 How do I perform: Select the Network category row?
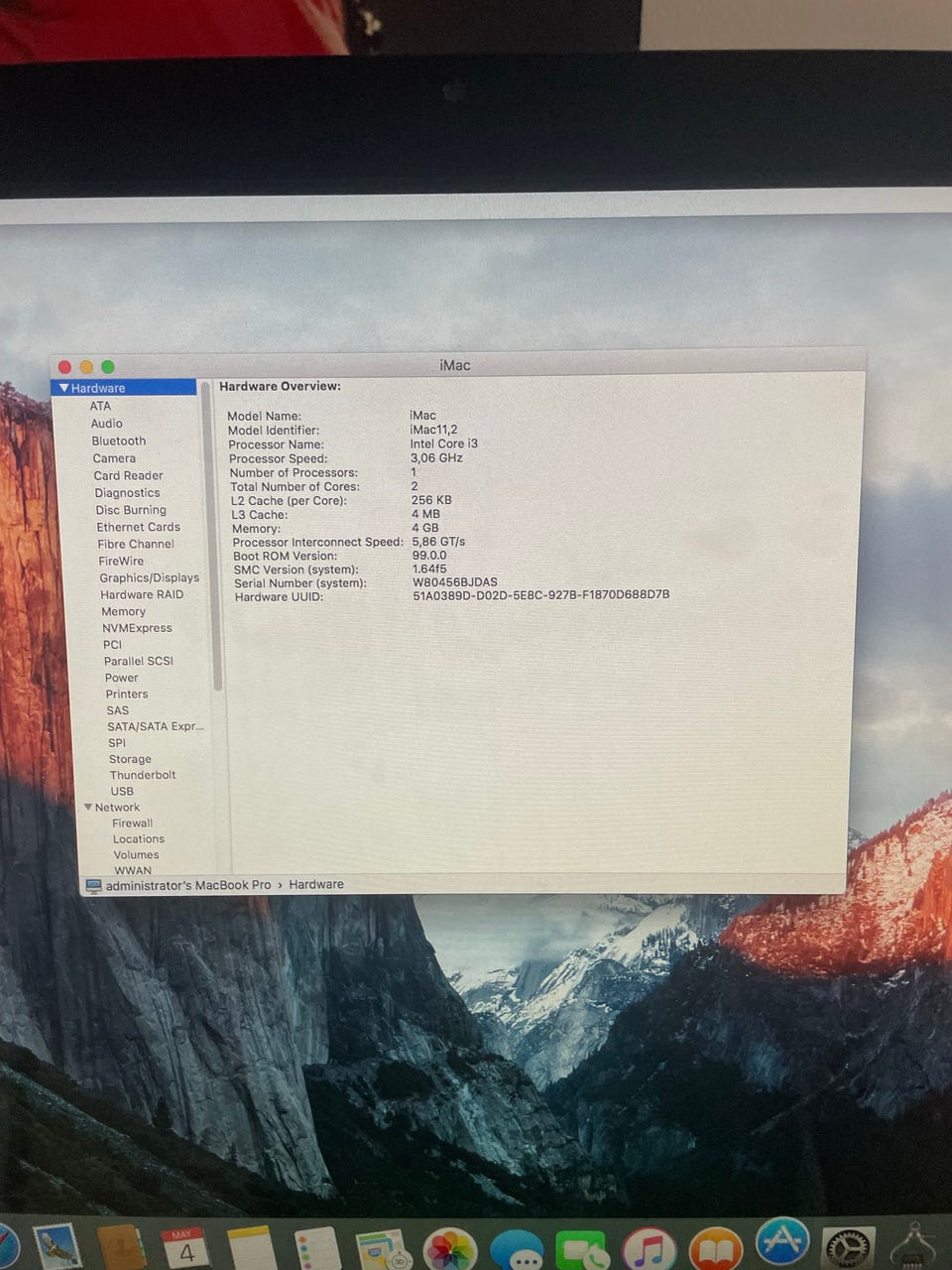click(x=117, y=808)
